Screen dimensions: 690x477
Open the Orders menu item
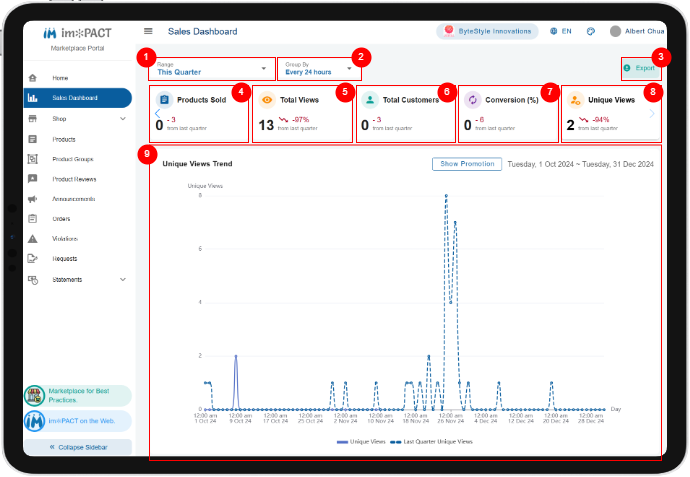coord(77,219)
